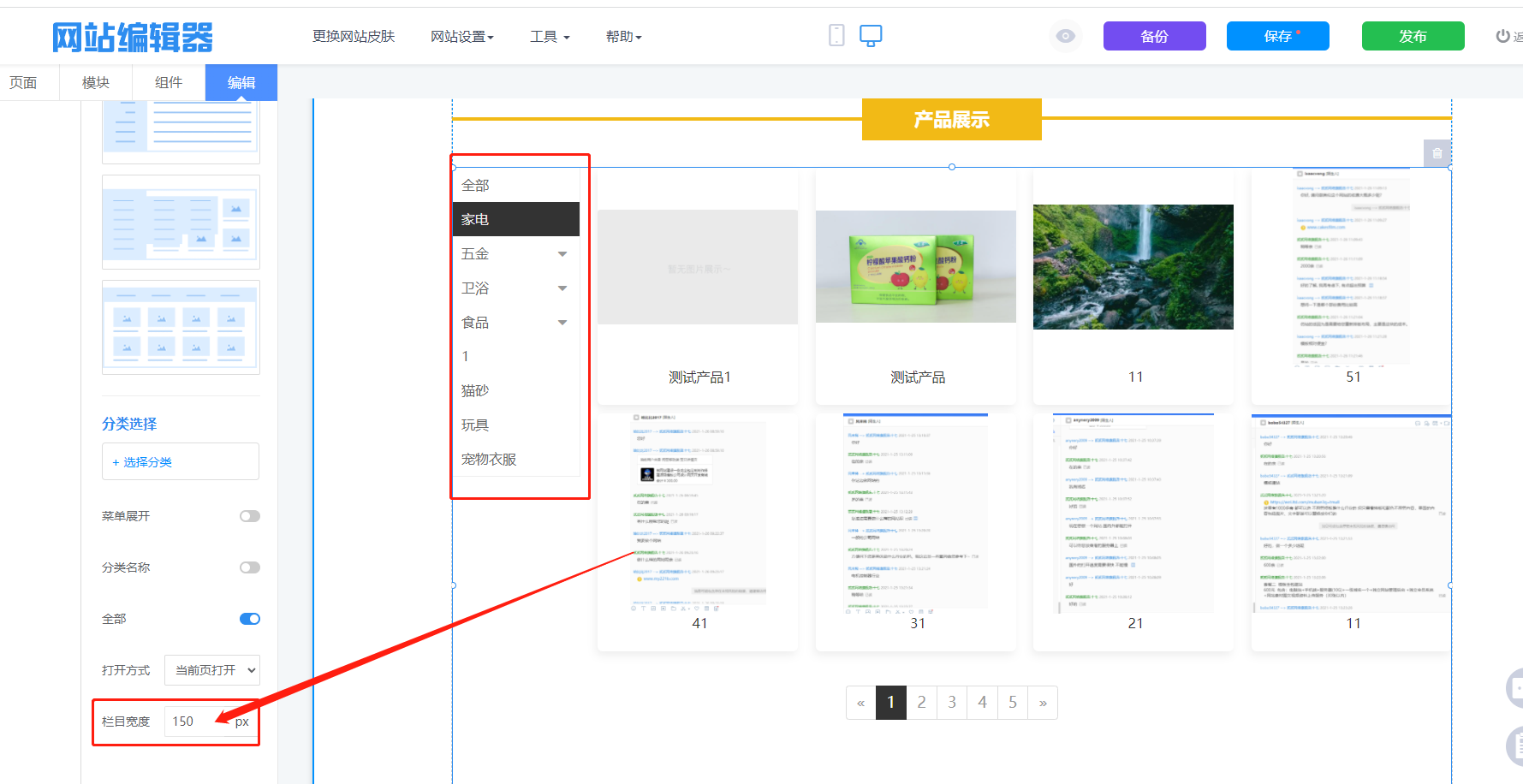This screenshot has height=784, width=1523.
Task: Go to pagination page 2
Action: pos(922,703)
